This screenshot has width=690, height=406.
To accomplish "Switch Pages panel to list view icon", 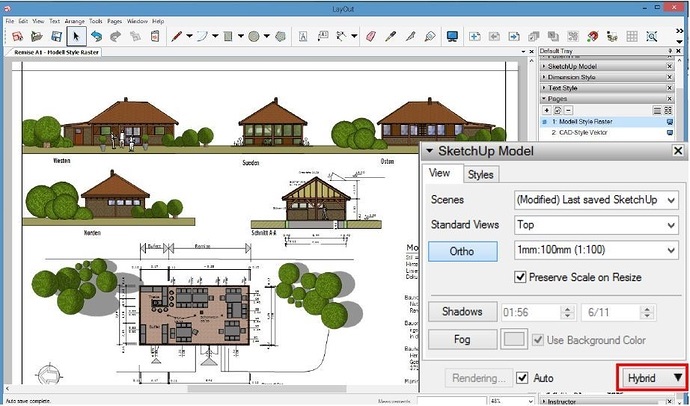I will (655, 110).
